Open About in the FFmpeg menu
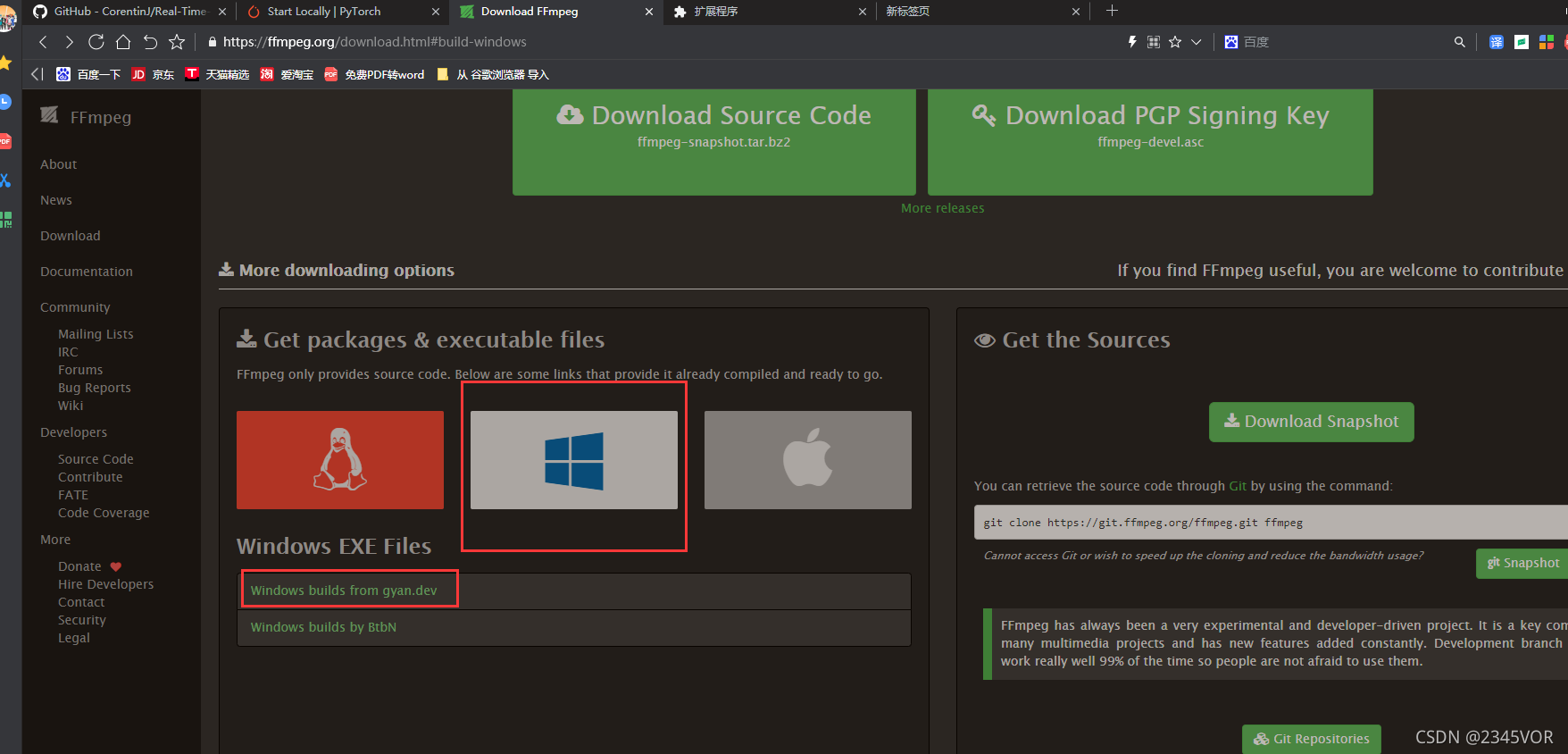The width and height of the screenshot is (1568, 754). [58, 164]
